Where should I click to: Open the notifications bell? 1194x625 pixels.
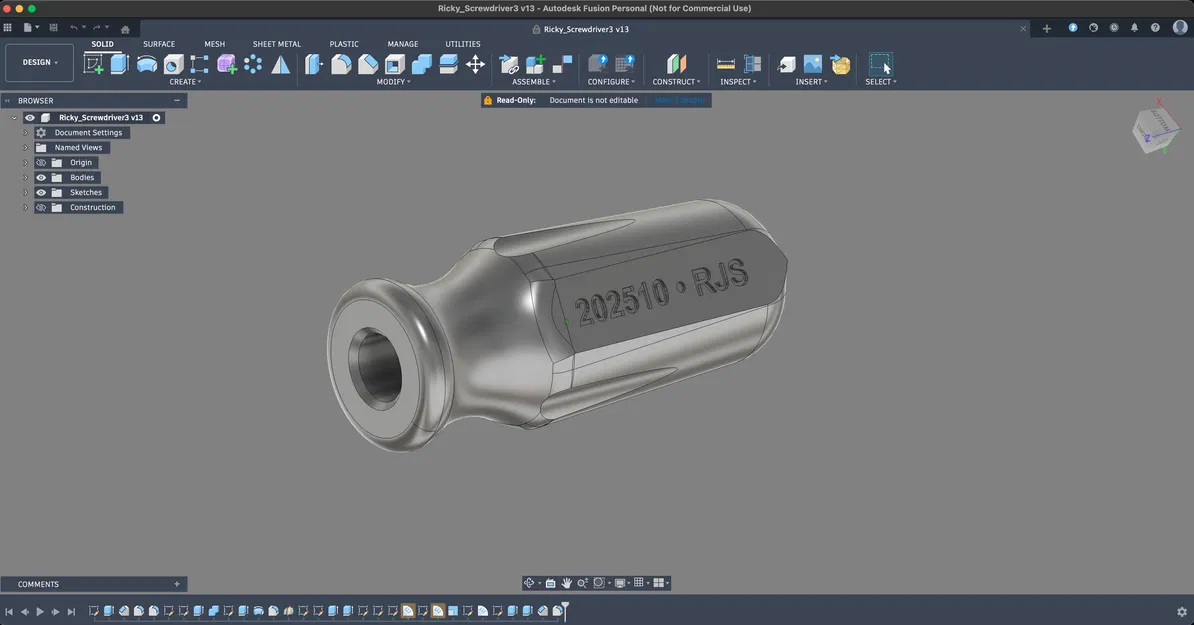[1134, 28]
